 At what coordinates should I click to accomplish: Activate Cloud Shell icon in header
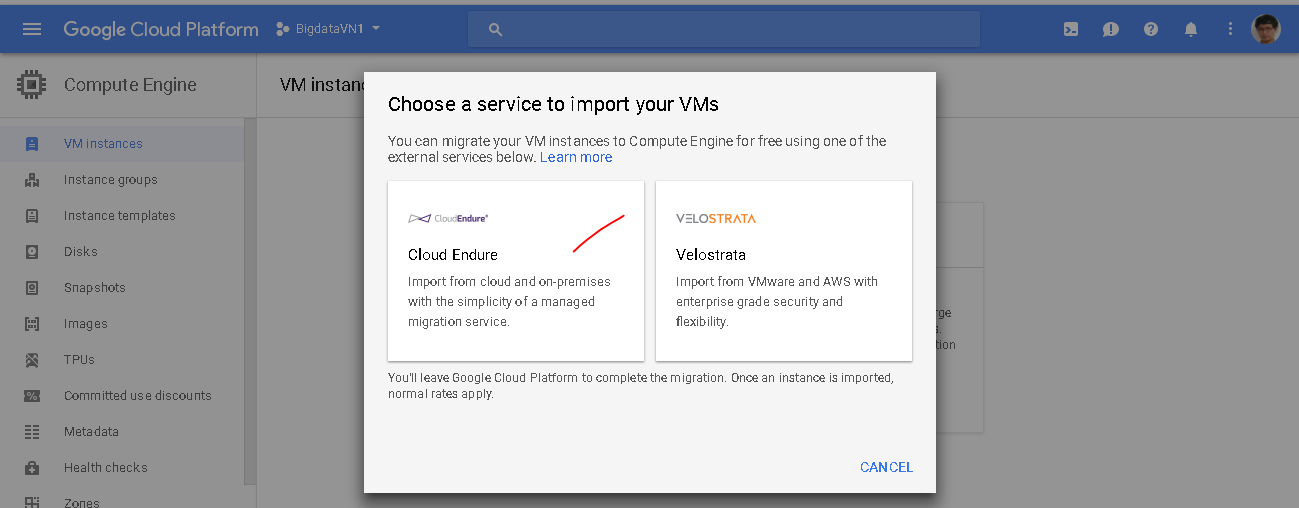[1070, 29]
